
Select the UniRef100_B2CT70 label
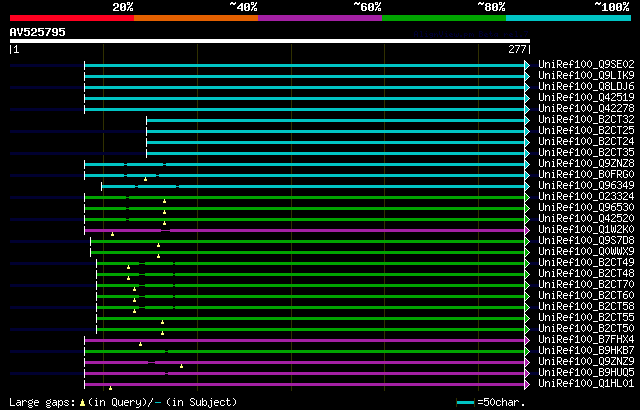(x=586, y=284)
